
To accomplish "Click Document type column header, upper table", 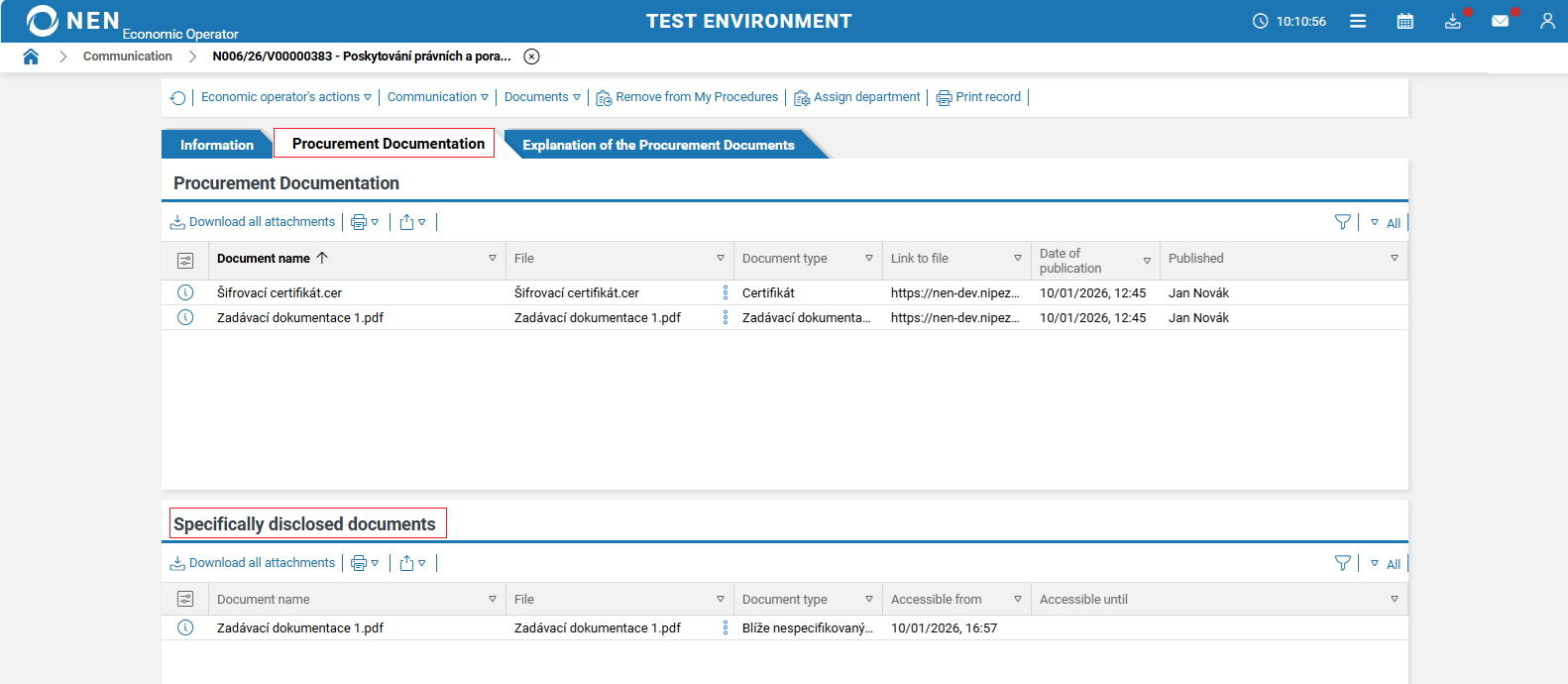I will pos(785,258).
